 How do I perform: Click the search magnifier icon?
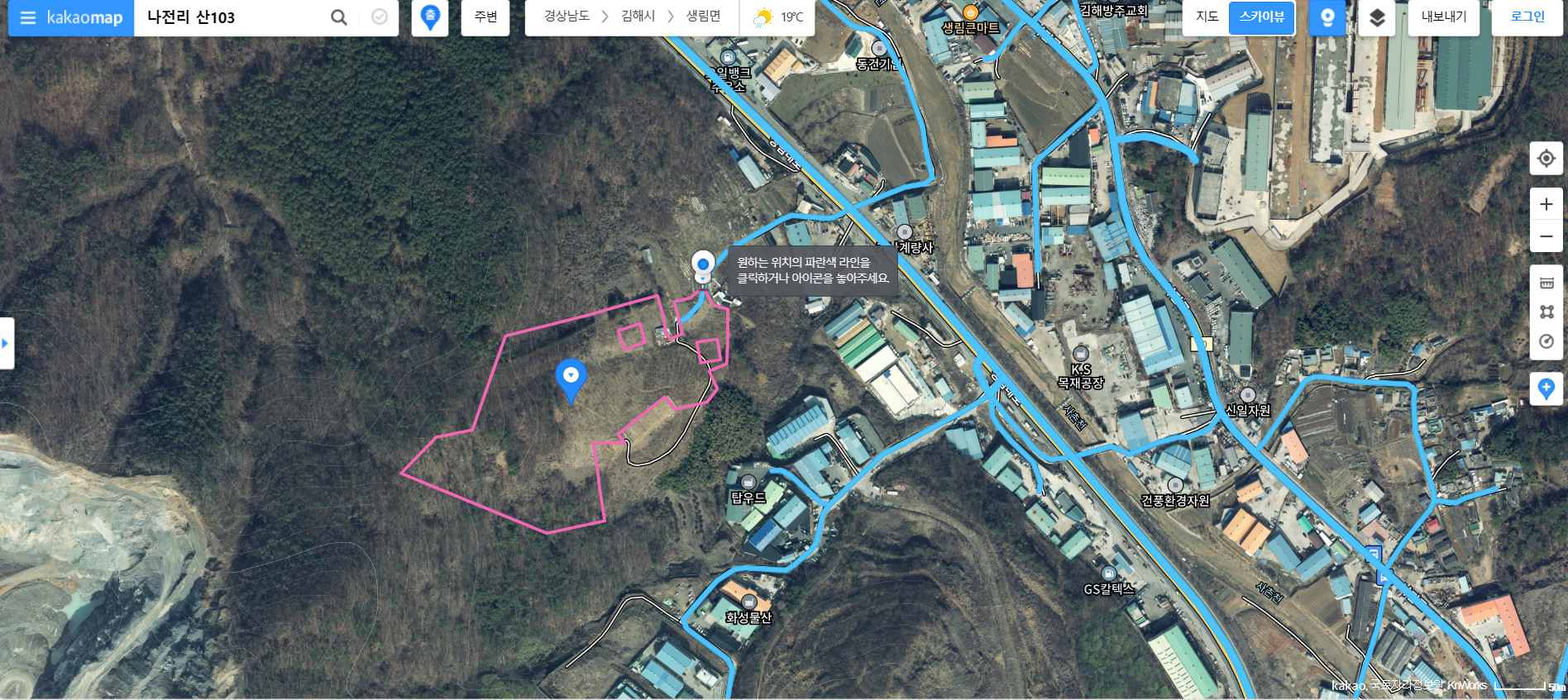click(339, 17)
